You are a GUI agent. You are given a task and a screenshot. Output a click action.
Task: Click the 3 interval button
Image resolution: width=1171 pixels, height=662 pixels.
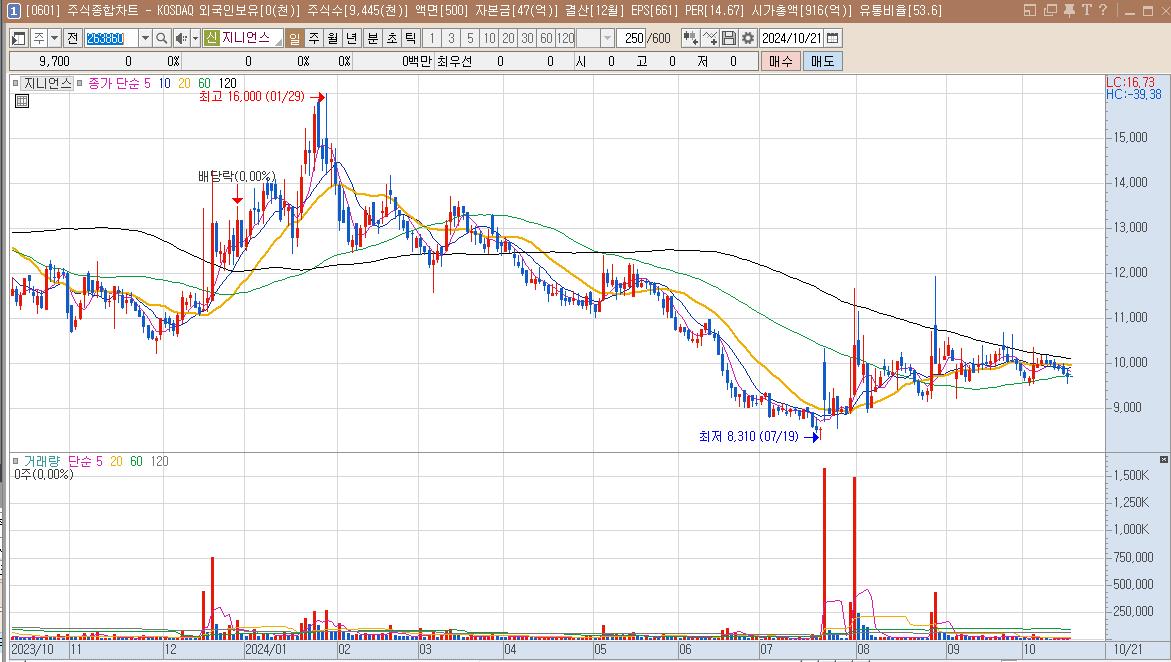[451, 38]
